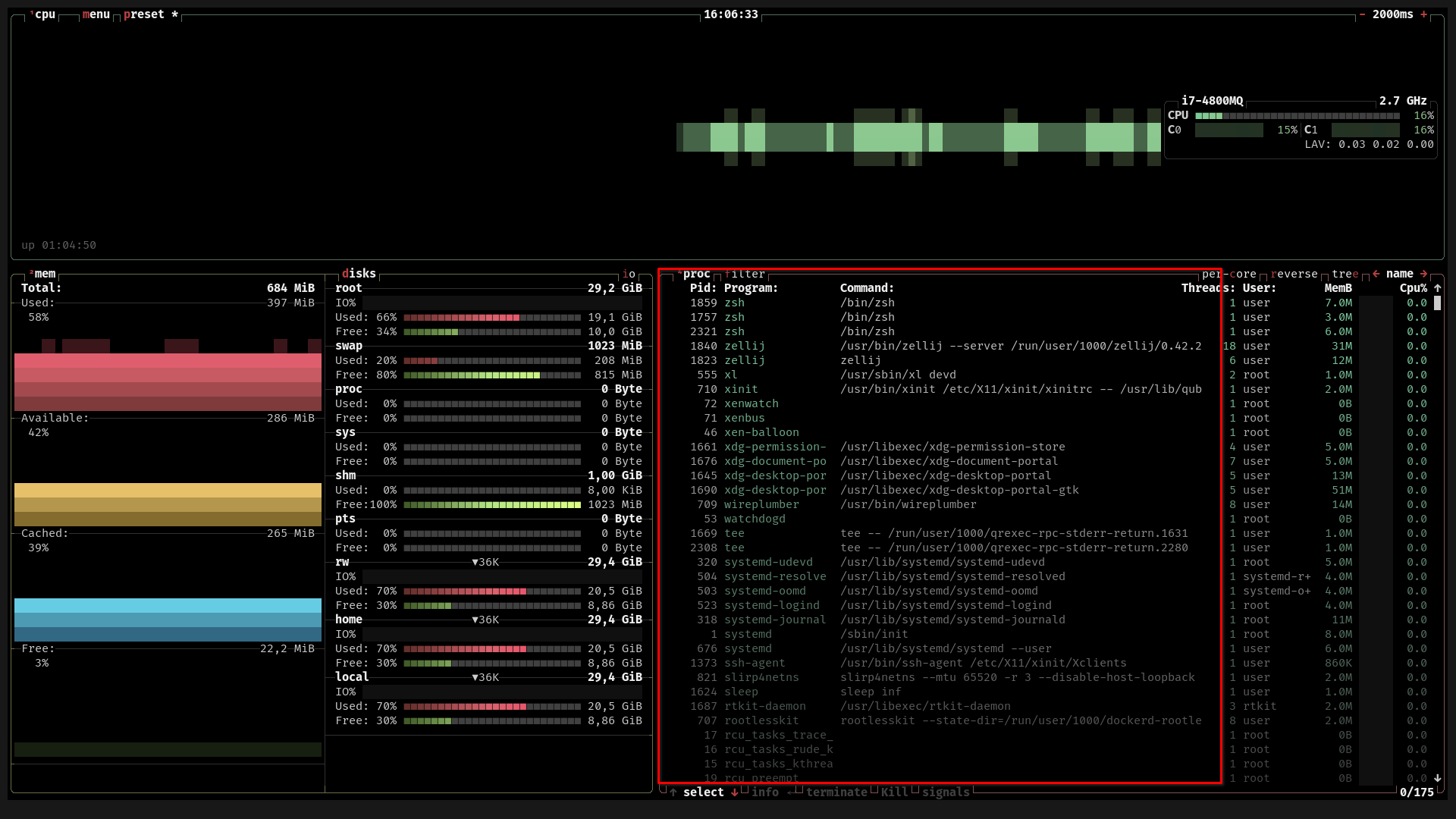Image resolution: width=1456 pixels, height=819 pixels.
Task: Click the swap usage meter bar
Action: coord(493,361)
